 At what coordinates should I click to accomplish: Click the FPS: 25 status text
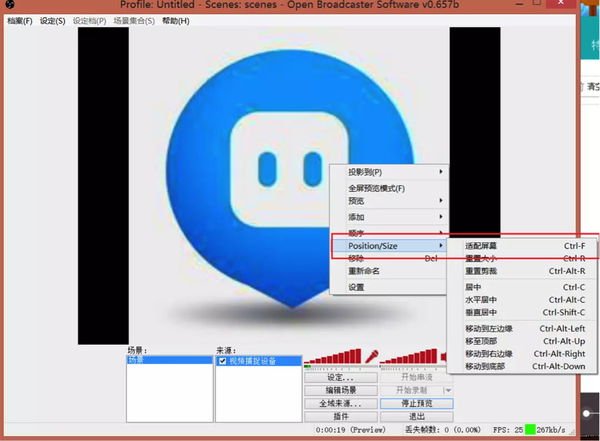(x=508, y=430)
